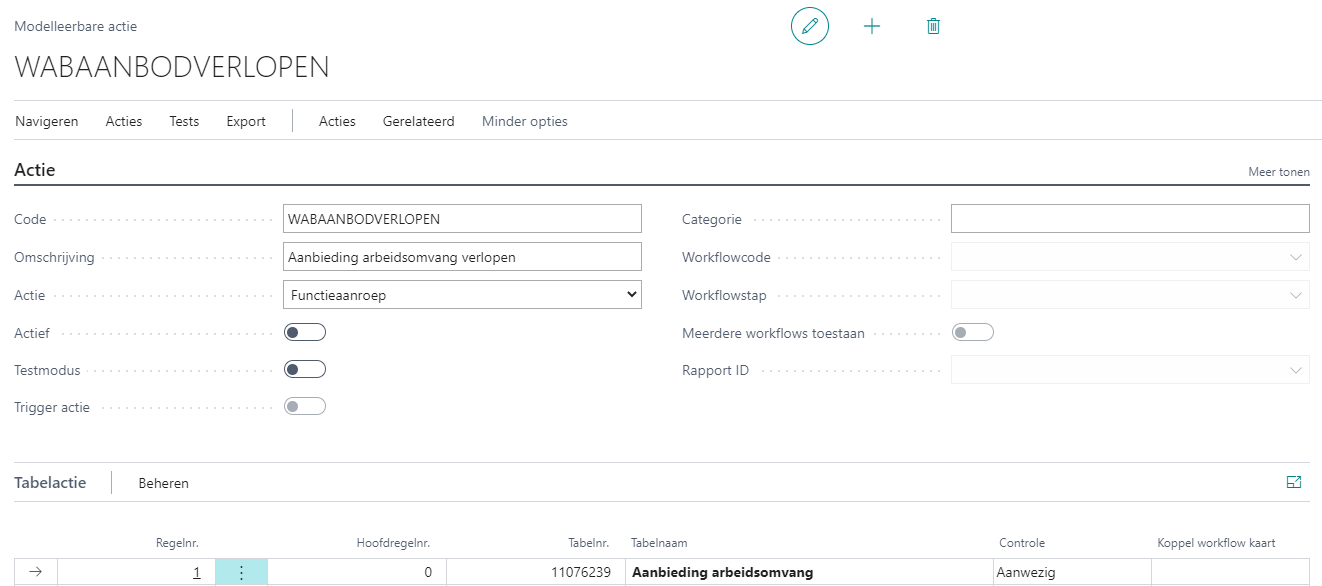Image resolution: width=1322 pixels, height=586 pixels.
Task: Open the Export menu
Action: point(246,121)
